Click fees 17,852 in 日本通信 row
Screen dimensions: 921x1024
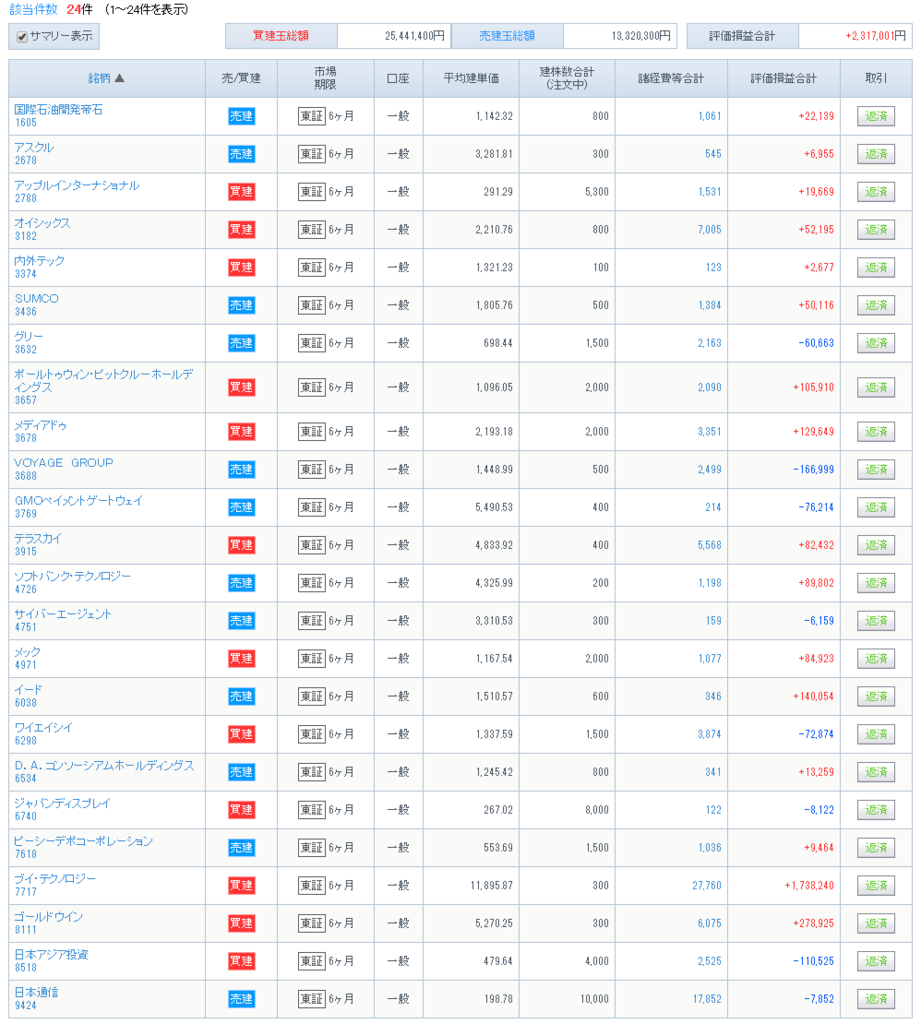pyautogui.click(x=707, y=999)
